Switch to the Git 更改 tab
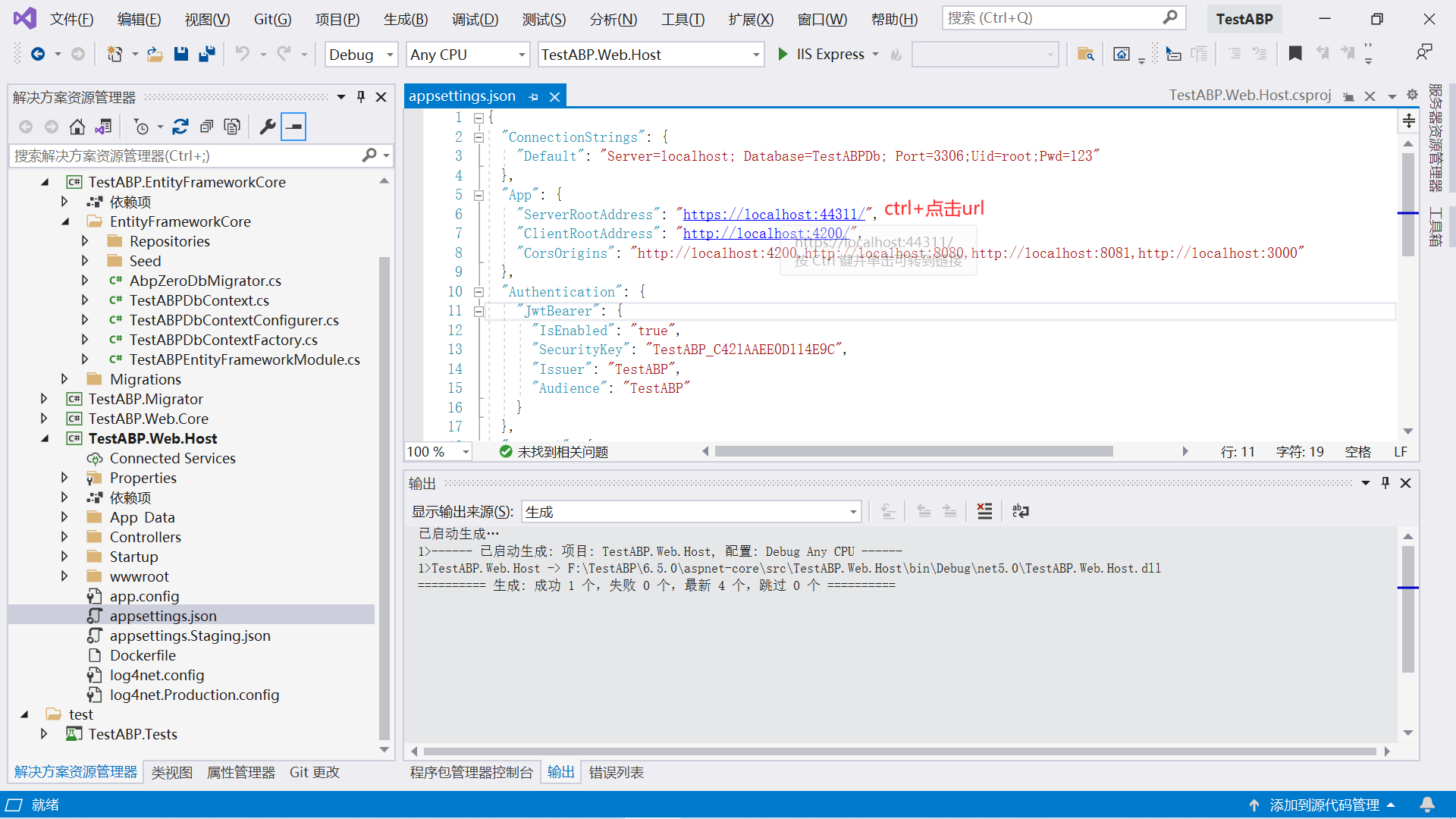The height and width of the screenshot is (819, 1456). tap(314, 772)
